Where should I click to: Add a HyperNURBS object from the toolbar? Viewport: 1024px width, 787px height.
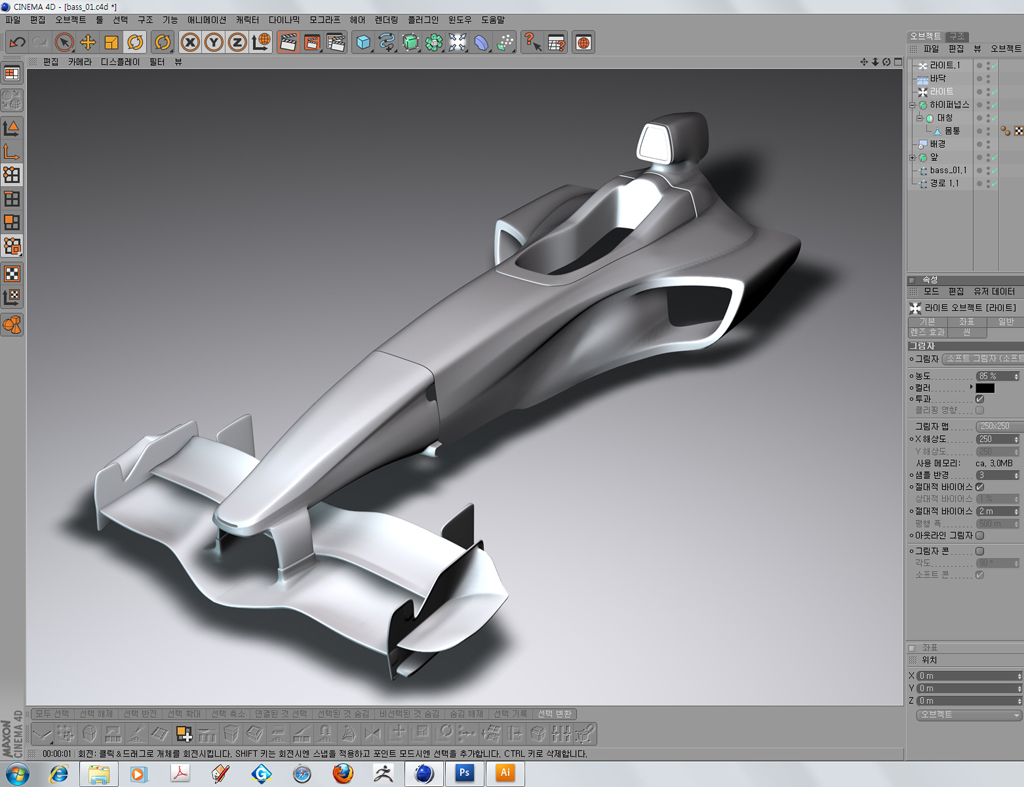coord(410,42)
